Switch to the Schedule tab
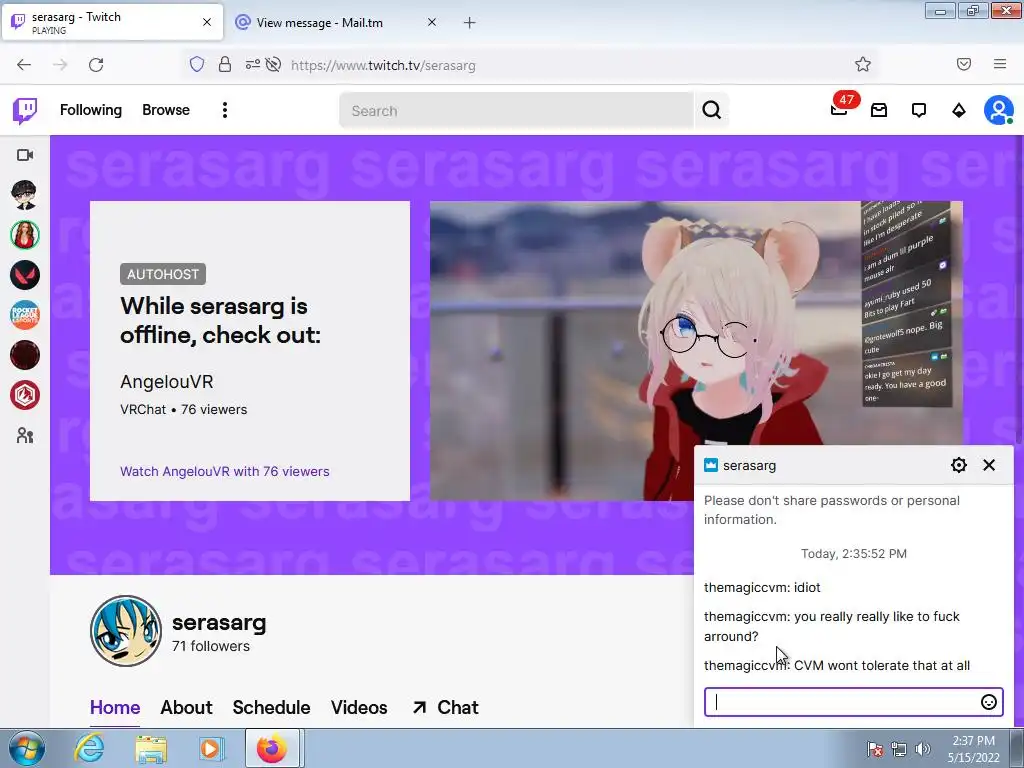Viewport: 1024px width, 768px height. click(x=271, y=707)
